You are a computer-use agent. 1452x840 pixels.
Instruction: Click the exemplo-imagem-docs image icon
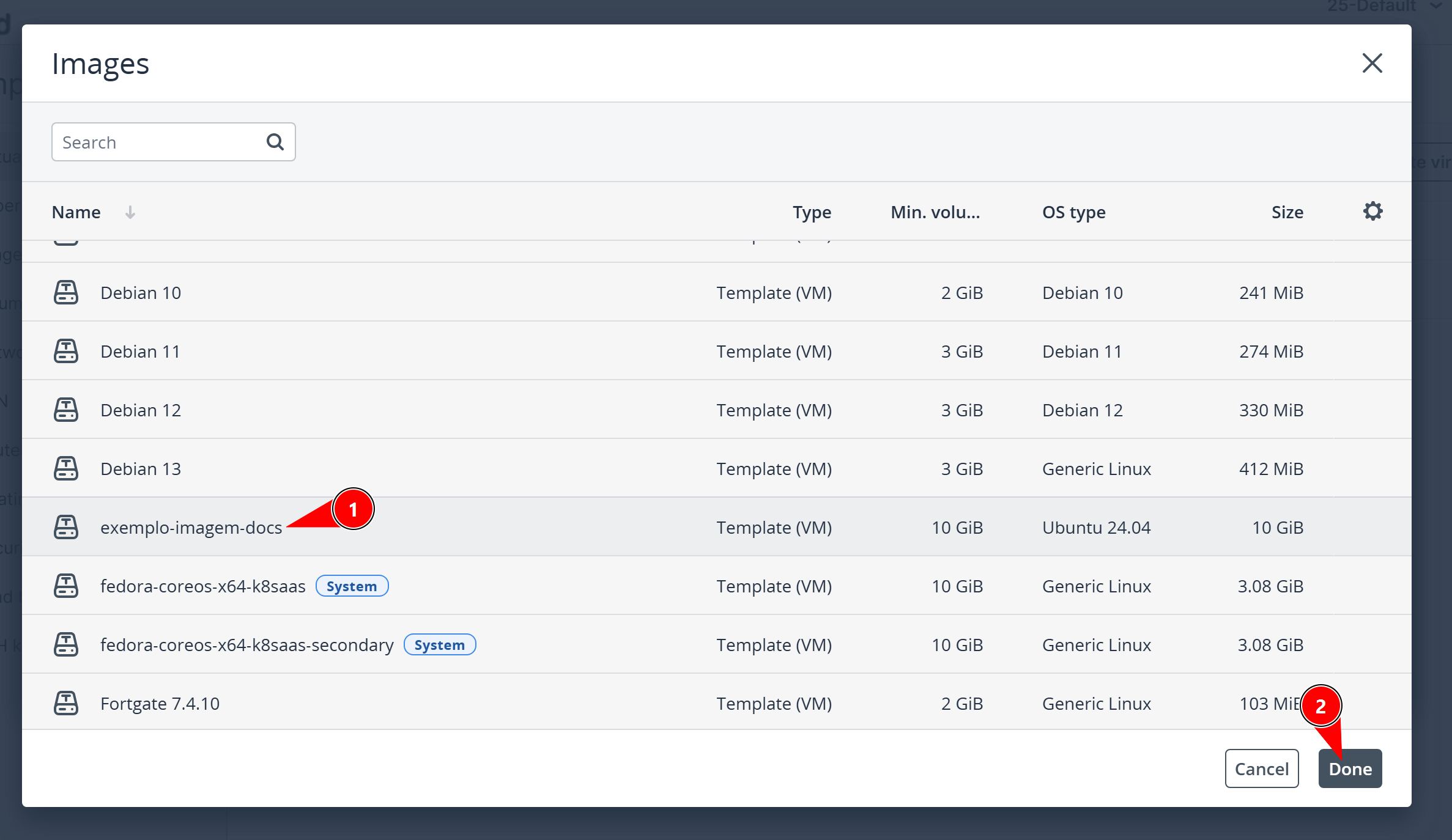[66, 528]
